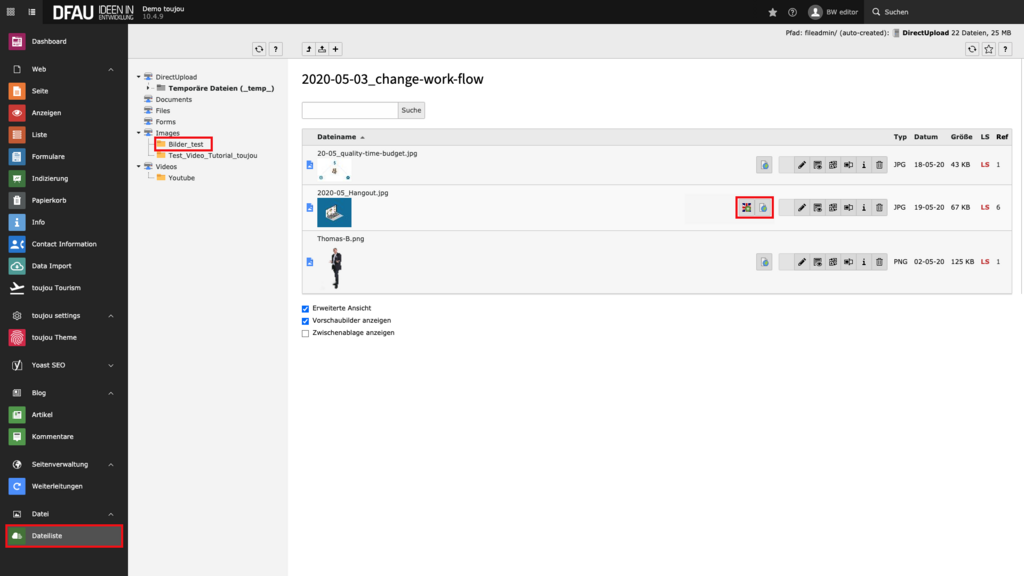Image resolution: width=1024 pixels, height=576 pixels.
Task: Click the upload files icon in toolbar
Action: point(322,49)
